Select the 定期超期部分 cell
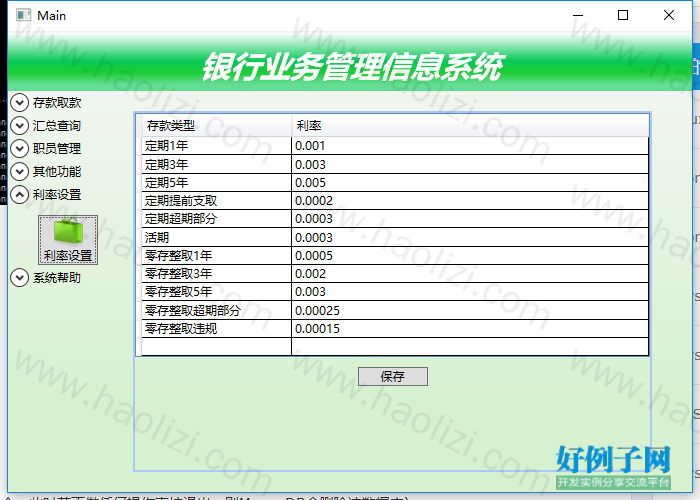Image resolution: width=700 pixels, height=500 pixels. click(217, 219)
